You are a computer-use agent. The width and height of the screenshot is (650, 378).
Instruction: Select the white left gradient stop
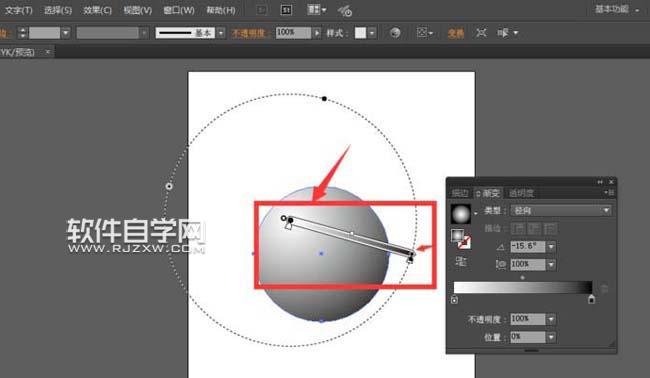point(454,299)
